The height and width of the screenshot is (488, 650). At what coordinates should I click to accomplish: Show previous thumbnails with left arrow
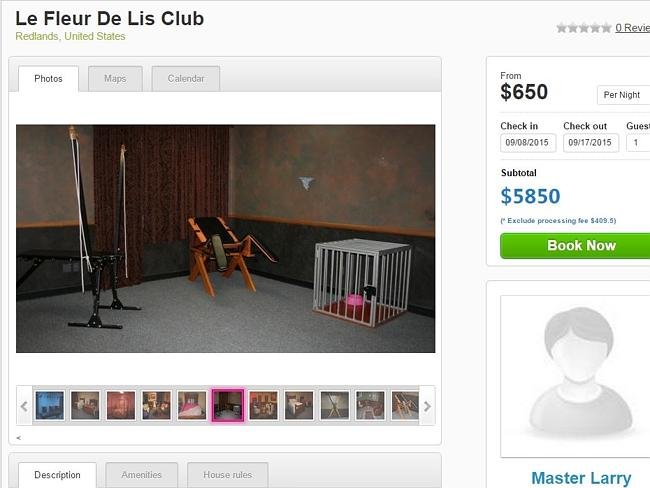(24, 406)
